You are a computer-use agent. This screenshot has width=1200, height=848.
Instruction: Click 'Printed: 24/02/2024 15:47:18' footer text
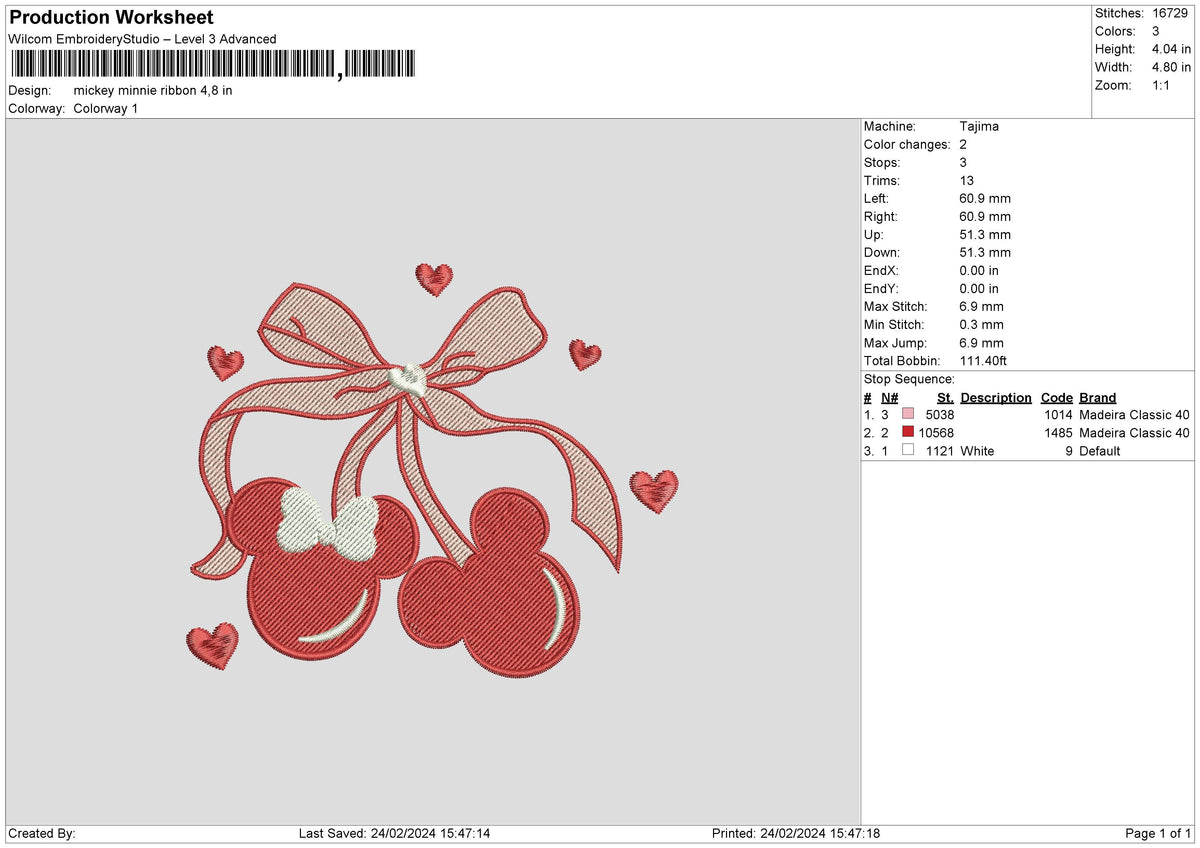click(795, 833)
